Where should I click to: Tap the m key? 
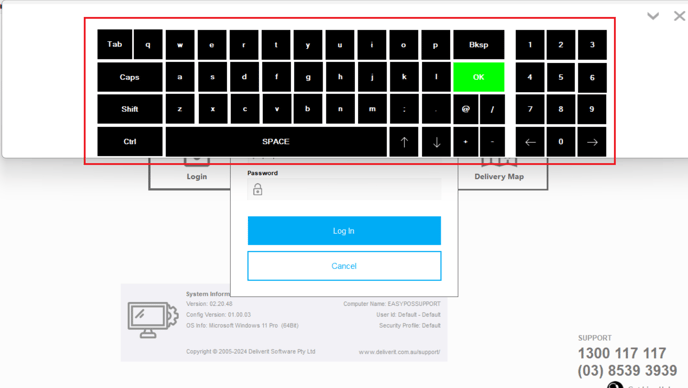pos(372,109)
